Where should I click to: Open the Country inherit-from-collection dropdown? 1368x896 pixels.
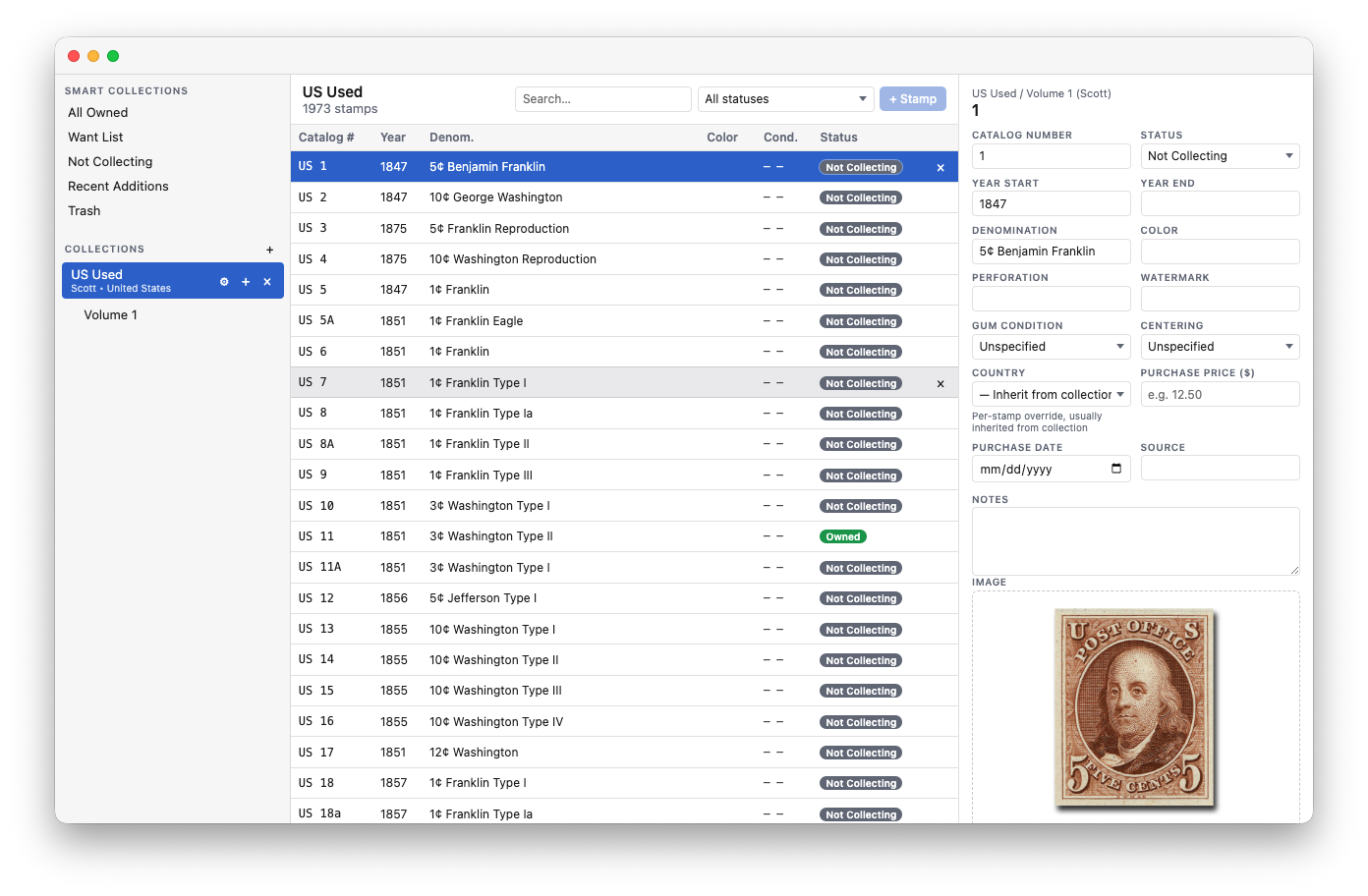pyautogui.click(x=1051, y=394)
